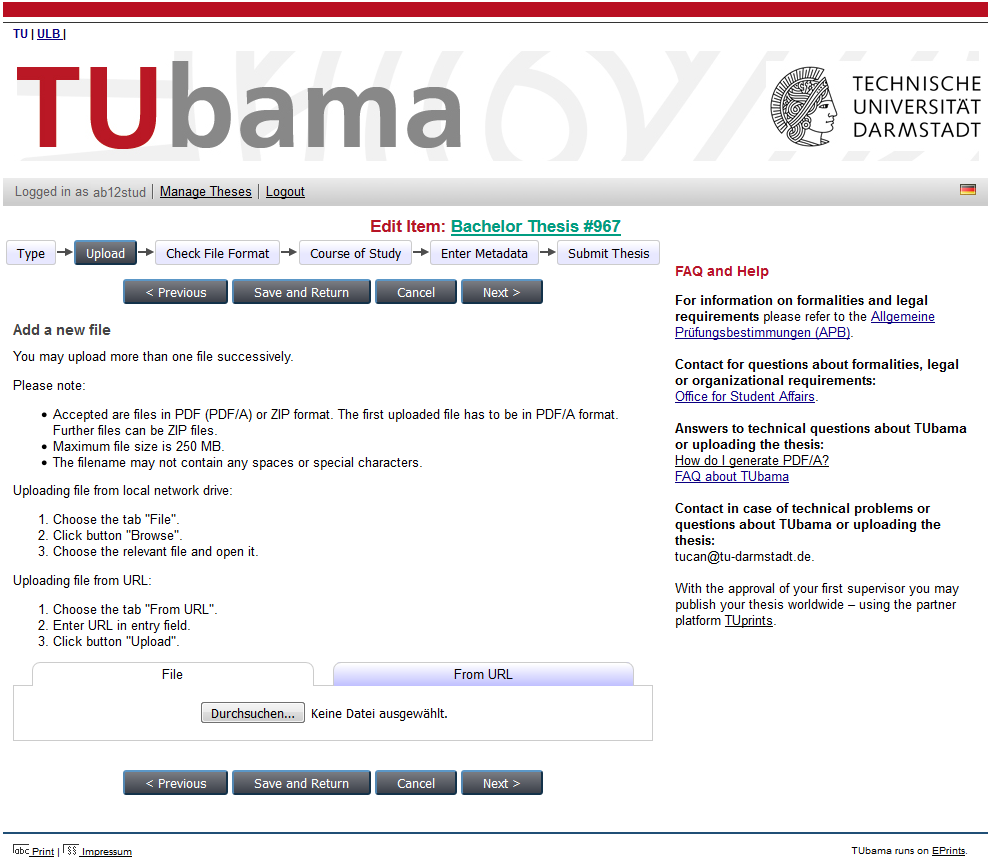Click the filename spaces or special characters note
992x863 pixels.
[237, 463]
